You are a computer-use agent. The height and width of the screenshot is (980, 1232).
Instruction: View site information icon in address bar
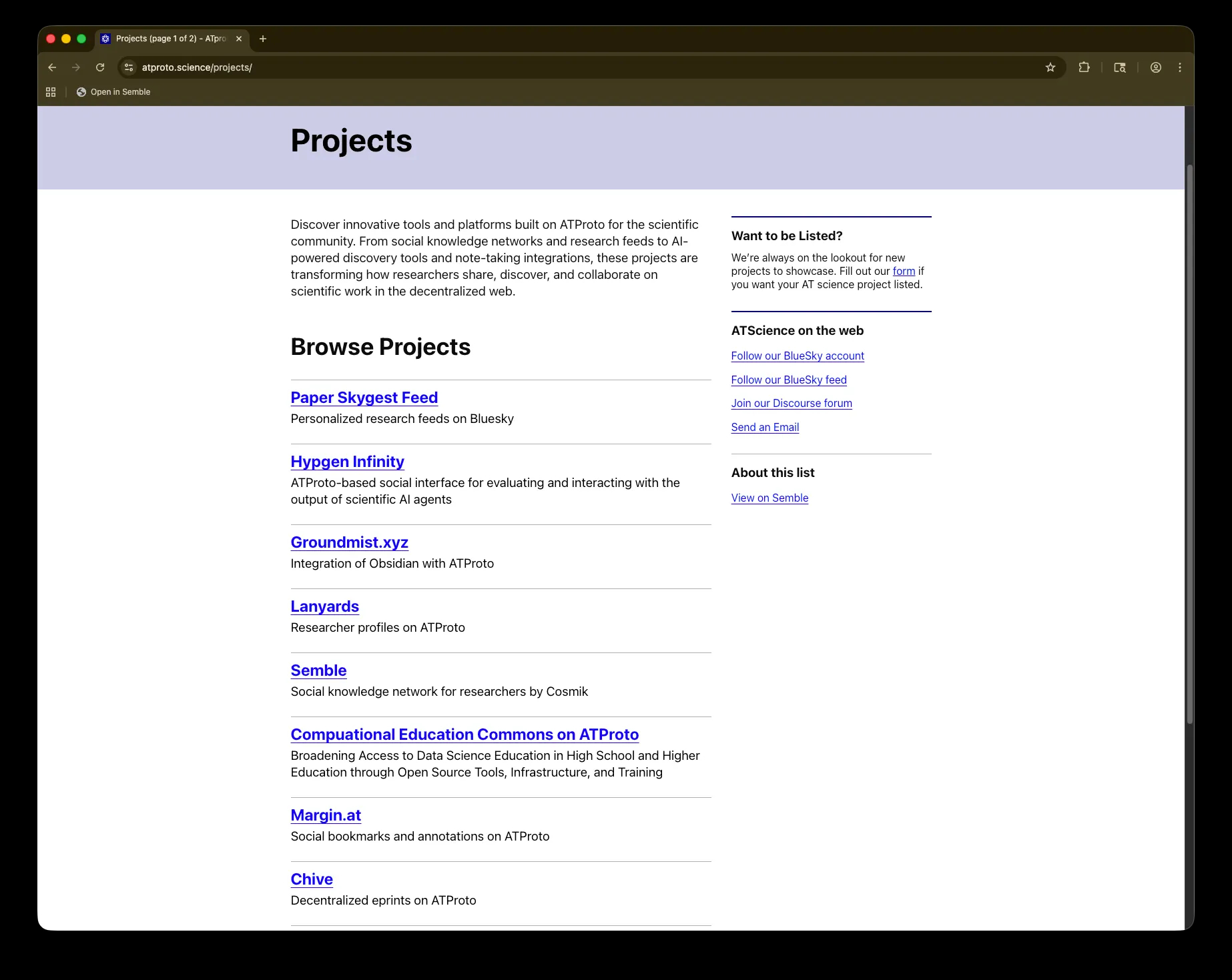129,67
